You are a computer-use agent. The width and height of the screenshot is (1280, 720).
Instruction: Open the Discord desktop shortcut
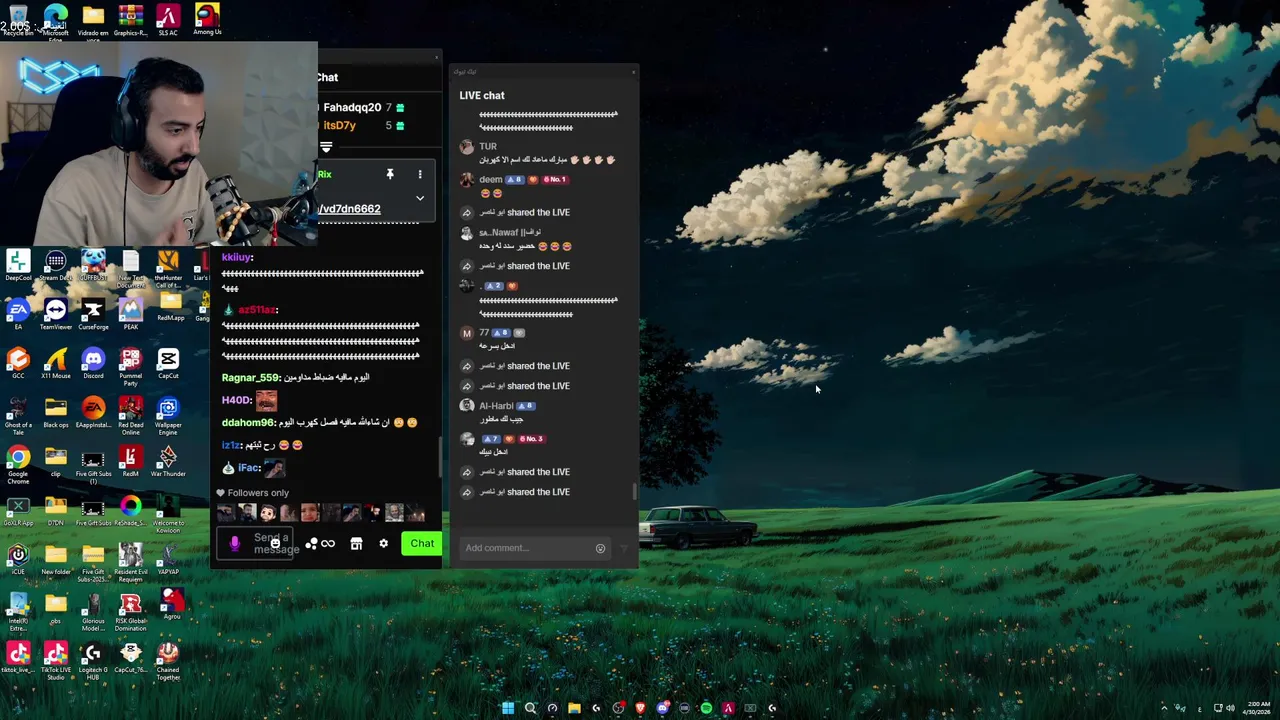coord(93,363)
